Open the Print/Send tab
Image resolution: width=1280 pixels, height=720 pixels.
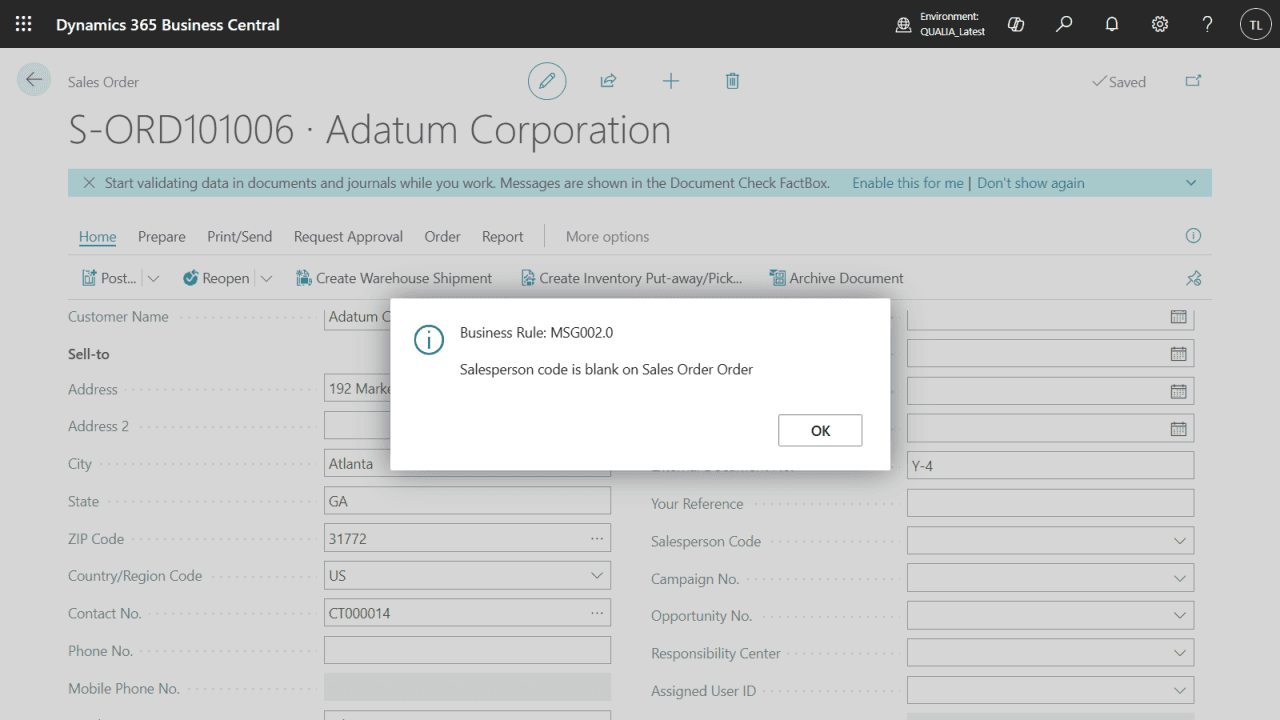click(x=240, y=237)
